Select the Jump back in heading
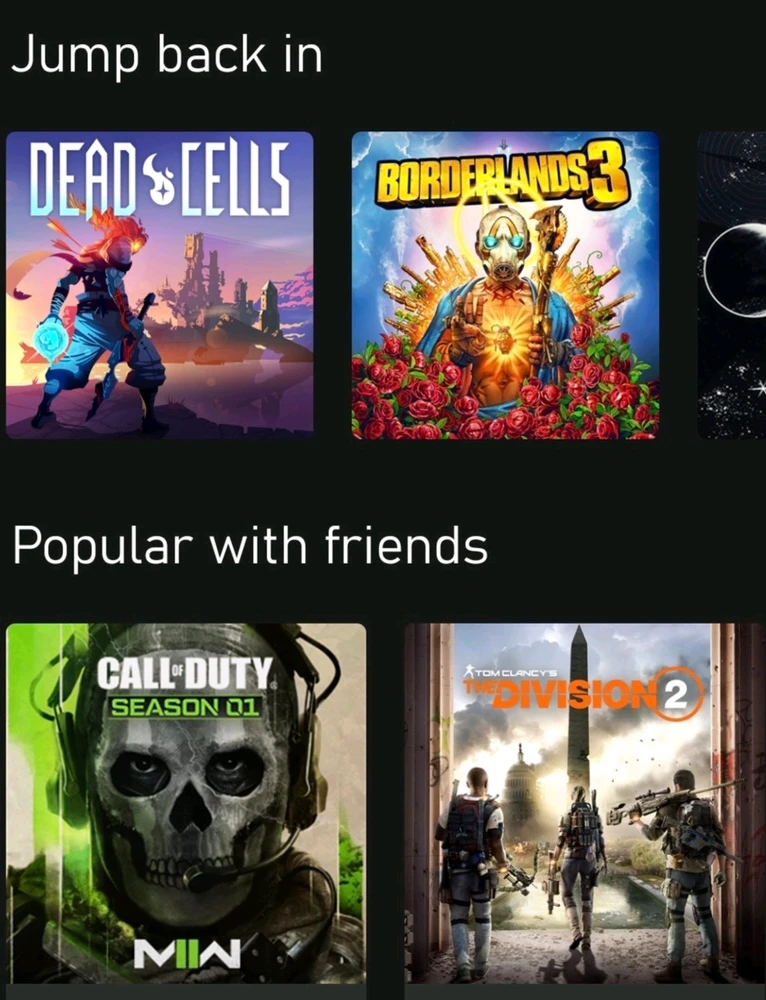 tap(167, 57)
